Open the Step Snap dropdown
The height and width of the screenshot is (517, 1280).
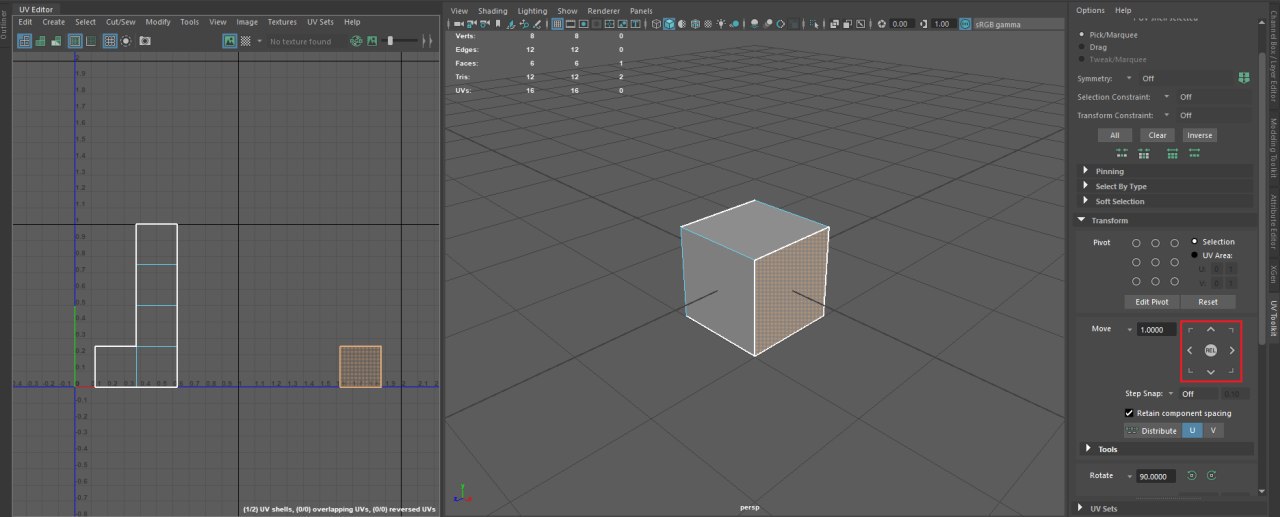click(x=1169, y=394)
